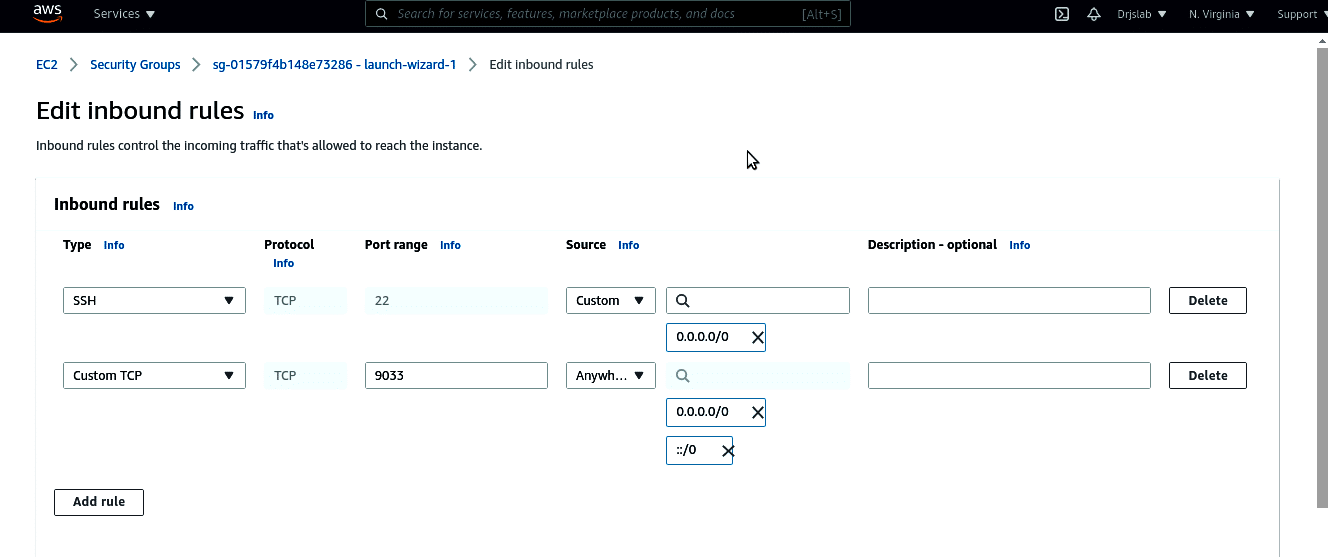This screenshot has width=1328, height=557.
Task: Click the Info link beside the Edit inbound rules heading
Action: tap(263, 115)
